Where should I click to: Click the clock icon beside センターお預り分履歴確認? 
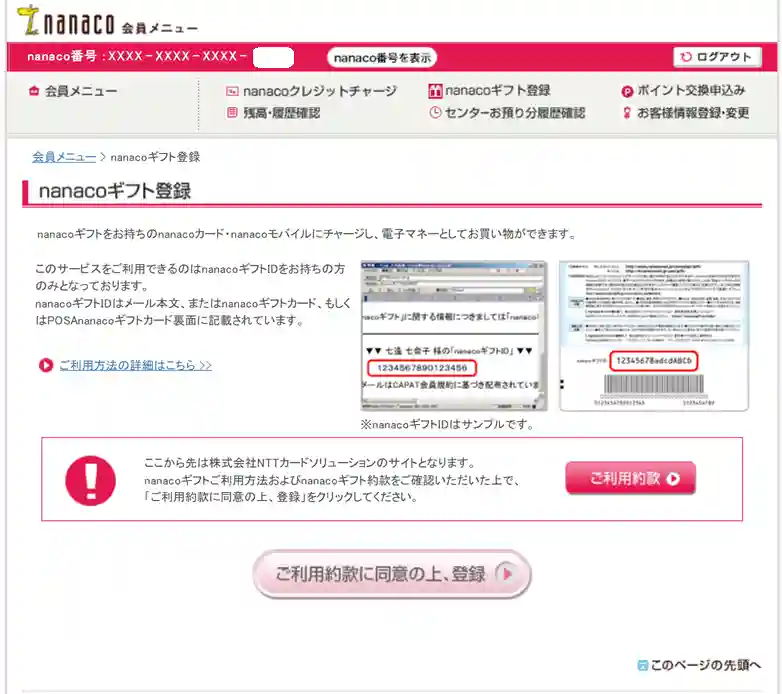435,113
